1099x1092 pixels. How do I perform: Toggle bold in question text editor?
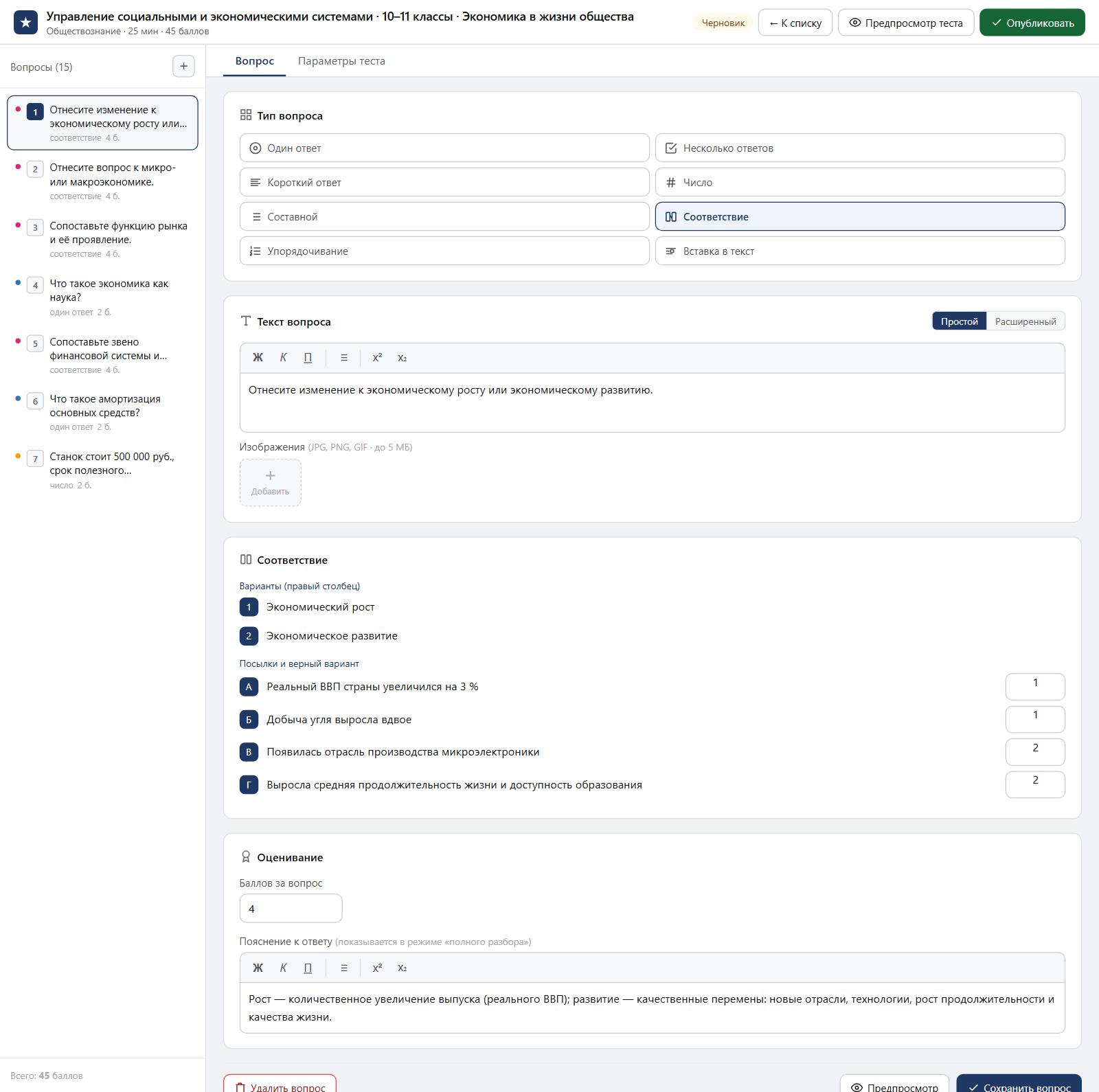258,358
